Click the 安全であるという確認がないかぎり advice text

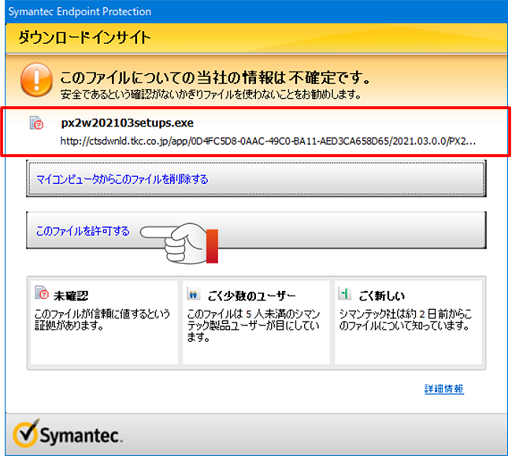pos(211,95)
